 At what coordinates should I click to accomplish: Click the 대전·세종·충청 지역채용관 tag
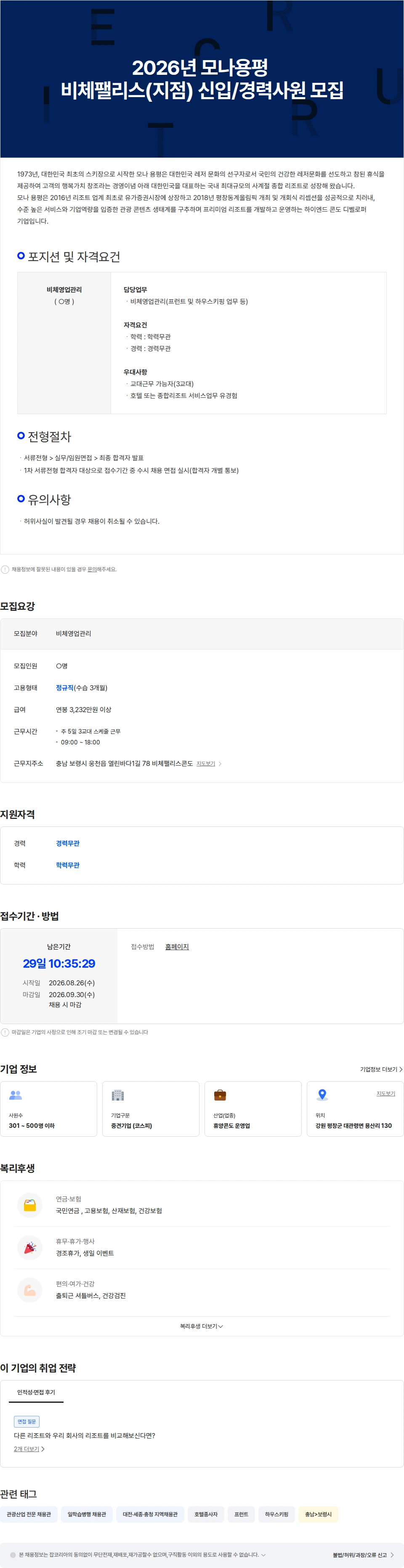click(x=150, y=1514)
